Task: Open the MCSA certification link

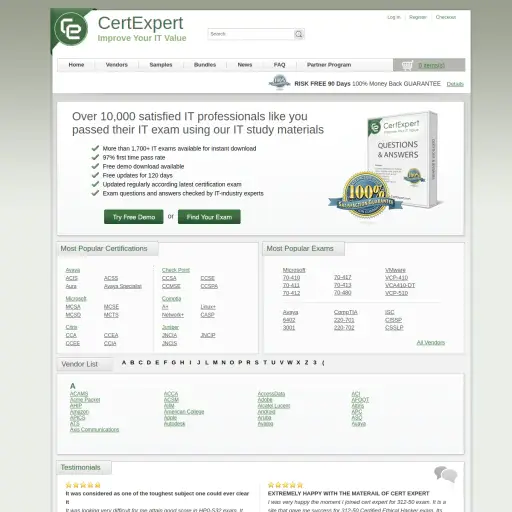Action: coord(73,307)
